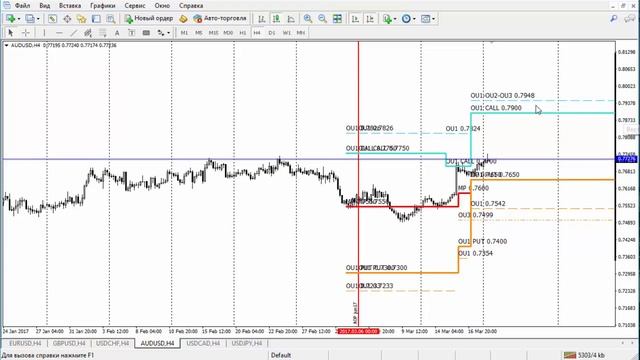Tile chart windows icon
640x360 pixels.
click(x=338, y=18)
